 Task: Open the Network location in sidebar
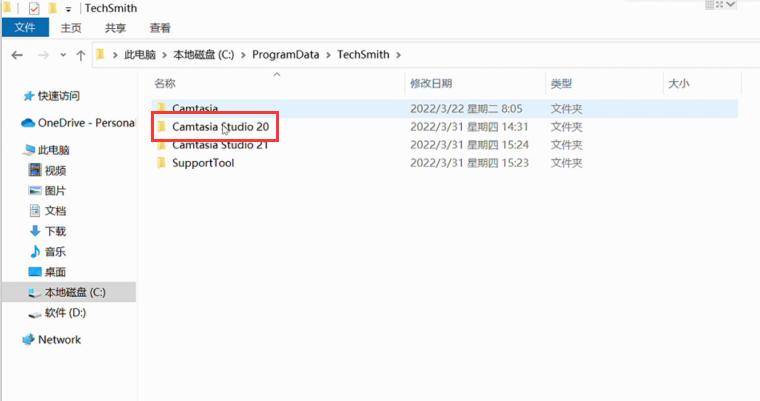click(x=58, y=340)
